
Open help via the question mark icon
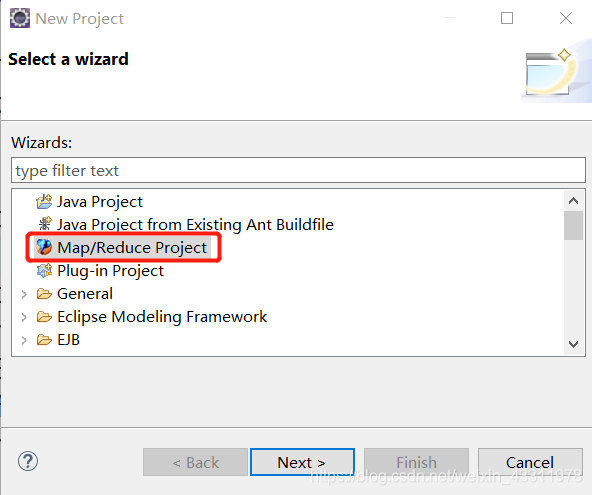pyautogui.click(x=28, y=461)
